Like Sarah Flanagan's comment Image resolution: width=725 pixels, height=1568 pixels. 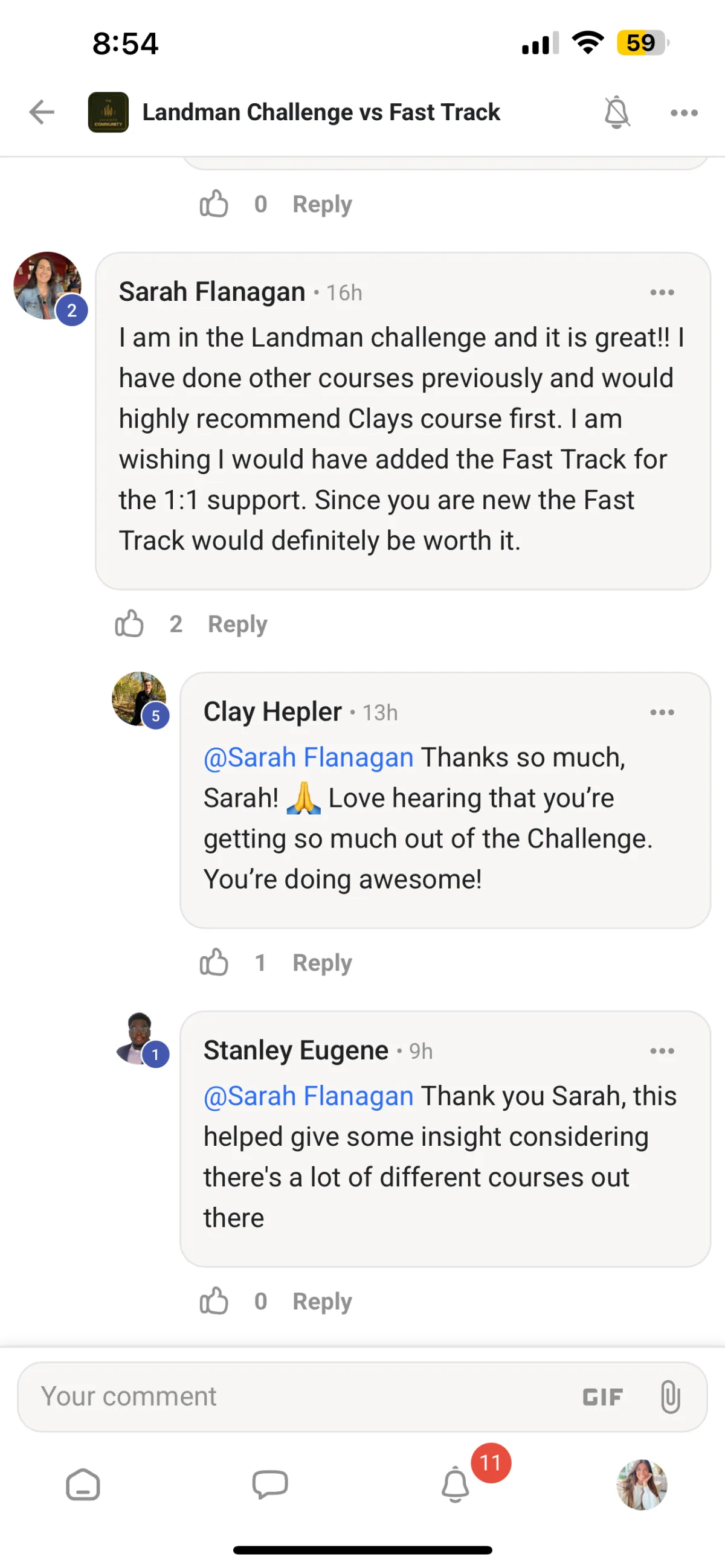pos(129,624)
